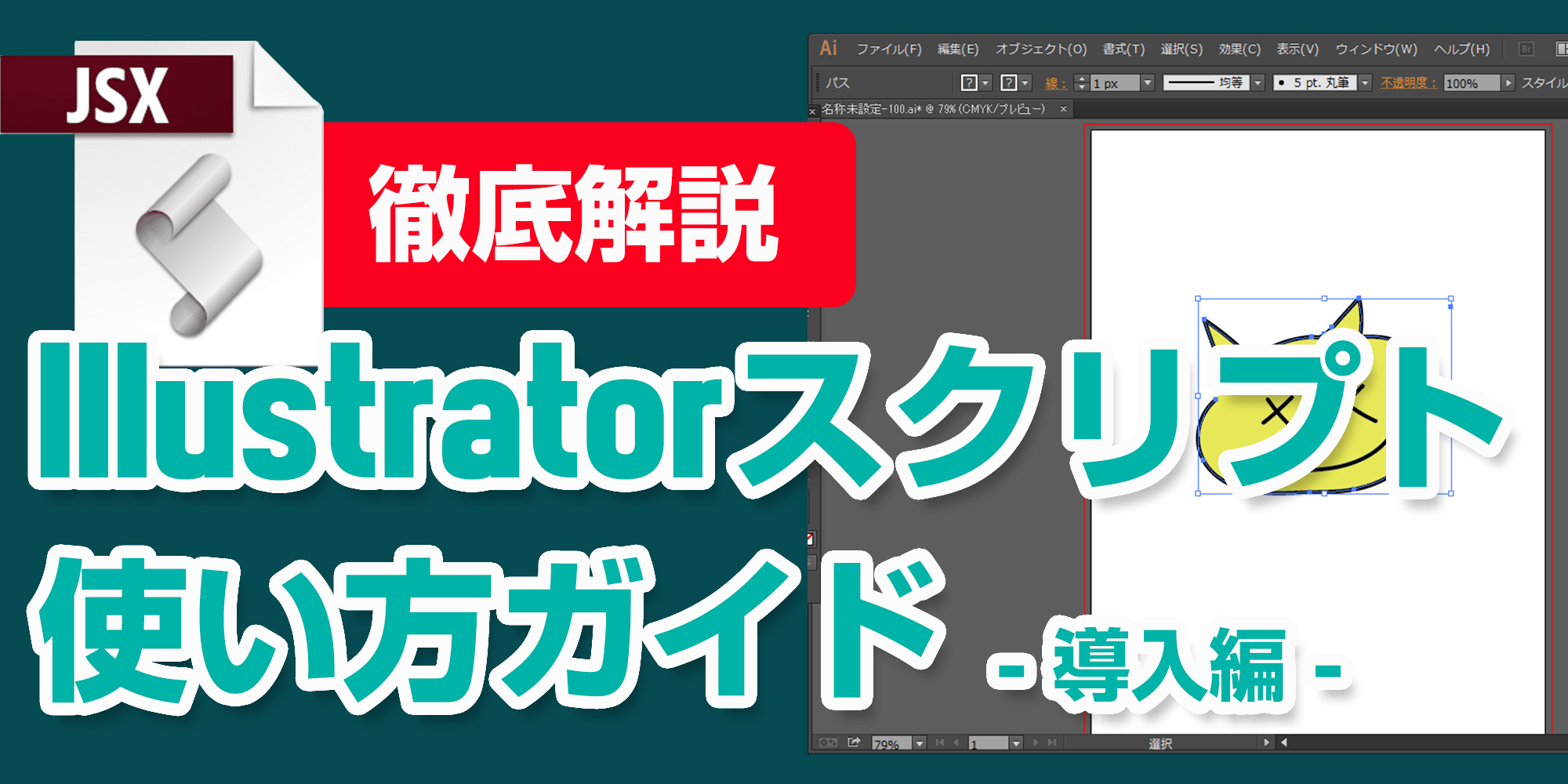
Task: Click the fill color swatch box
Action: pyautogui.click(x=969, y=82)
